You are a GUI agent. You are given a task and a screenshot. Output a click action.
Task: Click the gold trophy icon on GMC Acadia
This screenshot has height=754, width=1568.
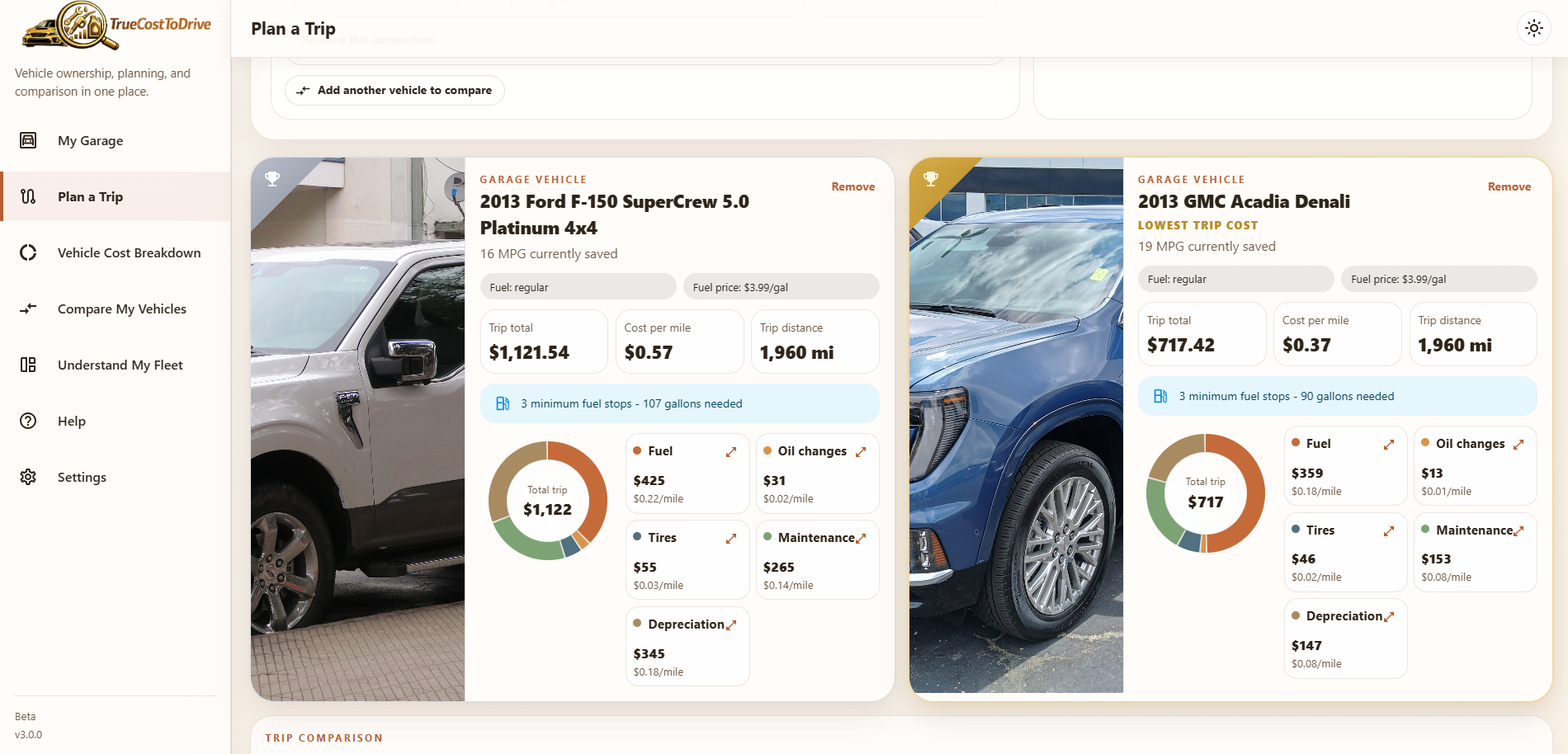(930, 178)
